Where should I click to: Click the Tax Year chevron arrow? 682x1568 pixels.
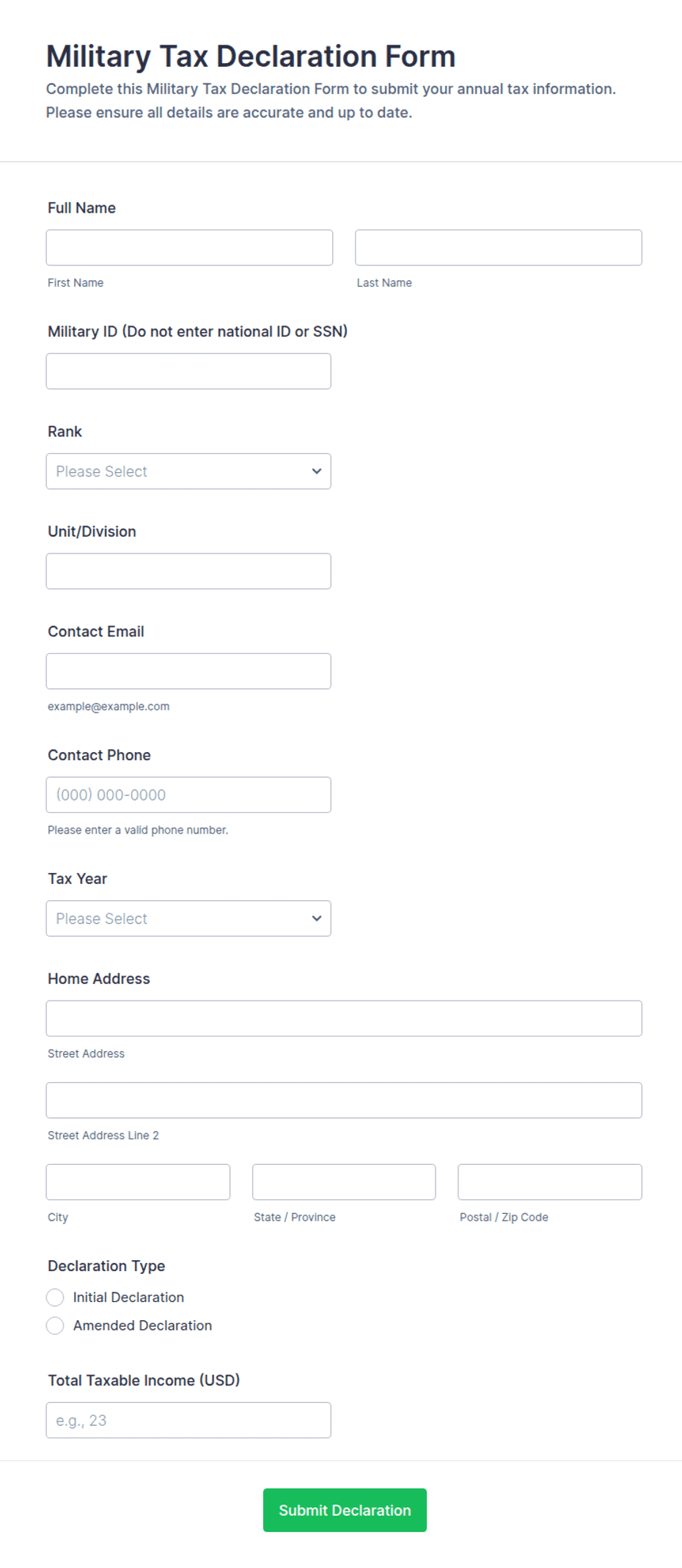[317, 919]
